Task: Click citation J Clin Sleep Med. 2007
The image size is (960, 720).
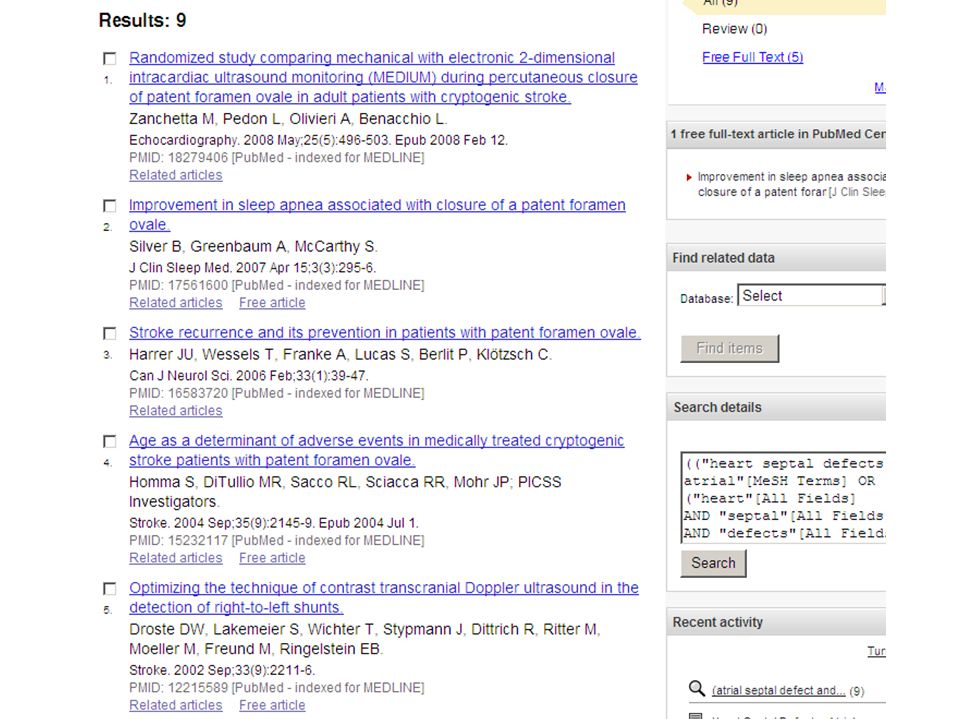Action: click(x=252, y=268)
